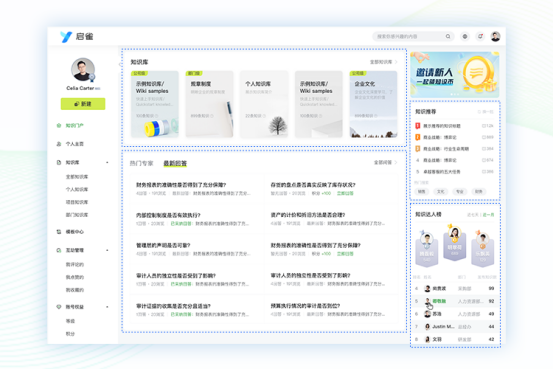The image size is (553, 369).
Task: Click the rank 8 文容 avatar
Action: 427,339
